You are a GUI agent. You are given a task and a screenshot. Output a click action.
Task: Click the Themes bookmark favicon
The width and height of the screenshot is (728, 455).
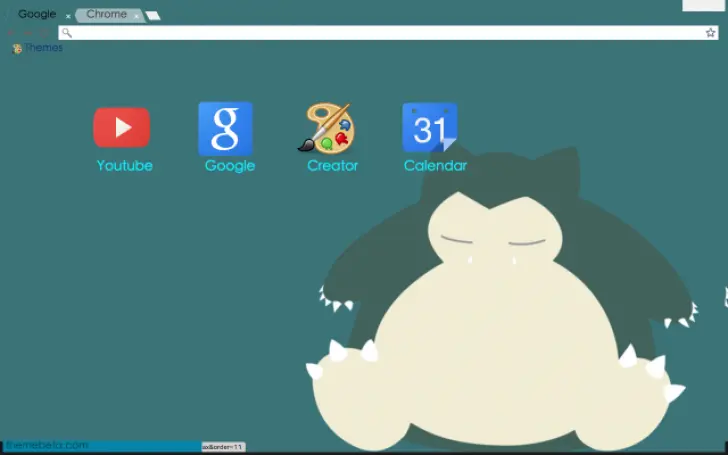point(16,48)
